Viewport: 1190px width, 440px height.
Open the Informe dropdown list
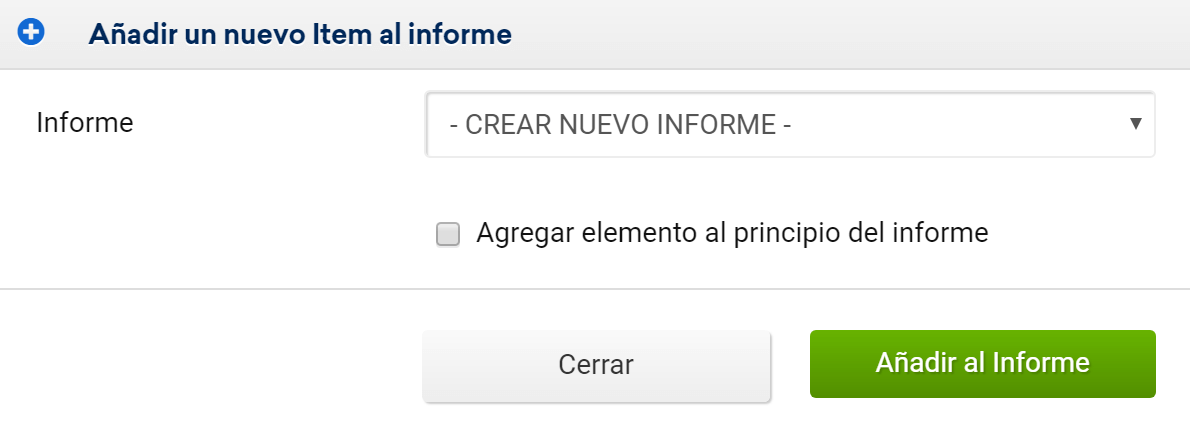point(790,125)
